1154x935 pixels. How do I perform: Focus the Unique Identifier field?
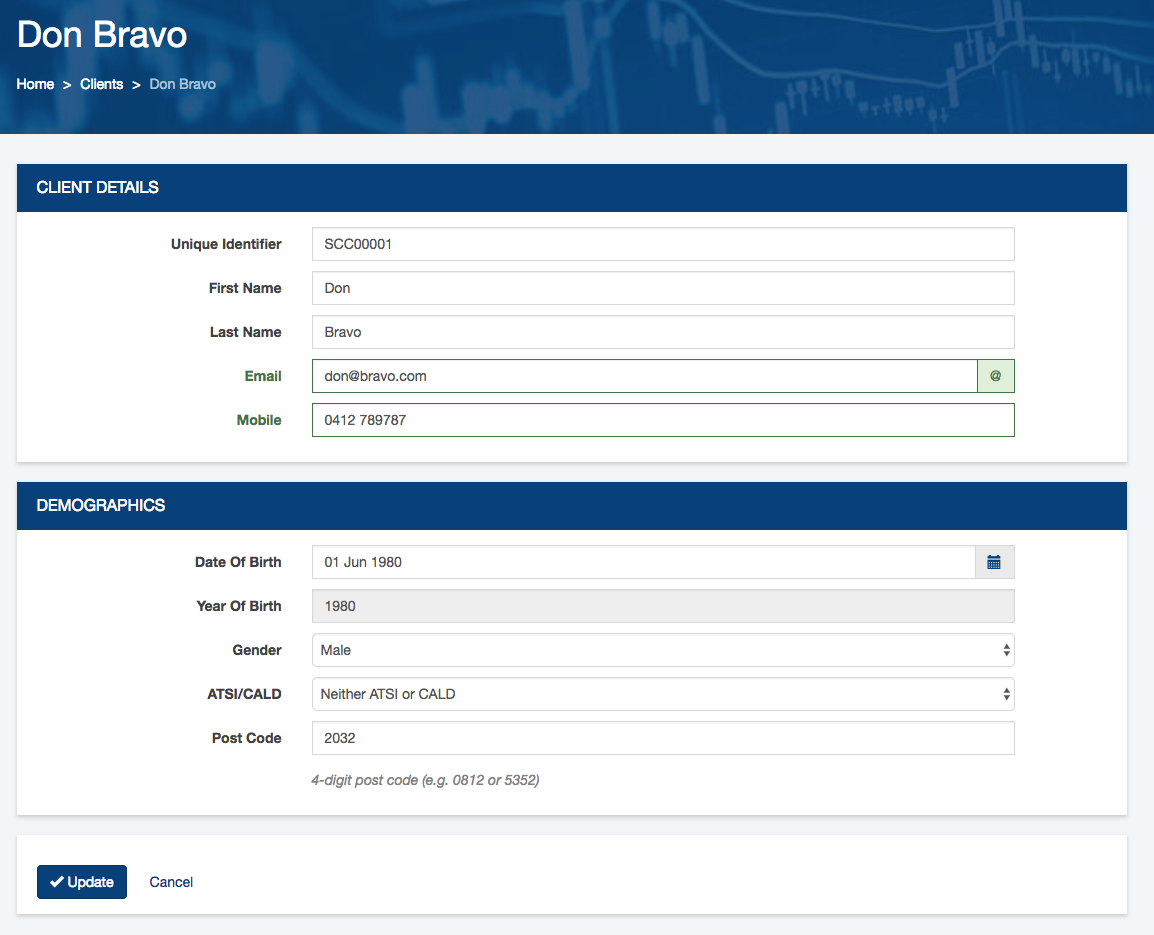663,244
